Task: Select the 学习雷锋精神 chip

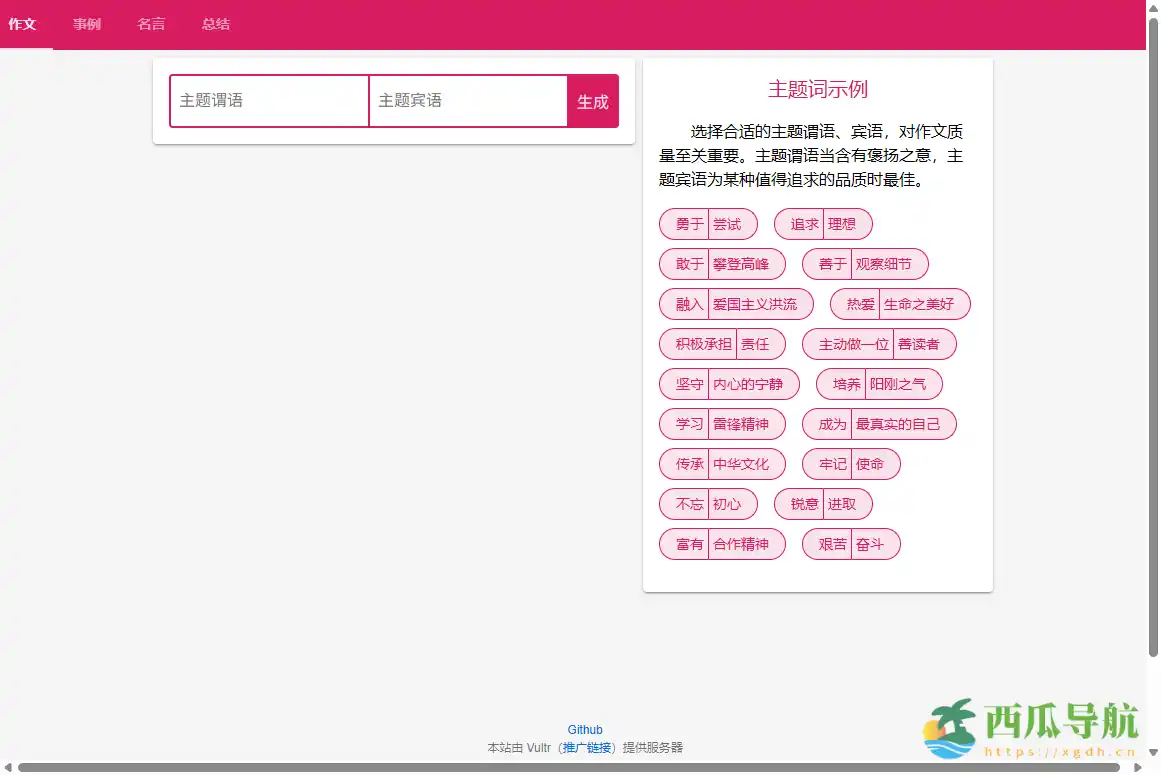Action: click(721, 423)
